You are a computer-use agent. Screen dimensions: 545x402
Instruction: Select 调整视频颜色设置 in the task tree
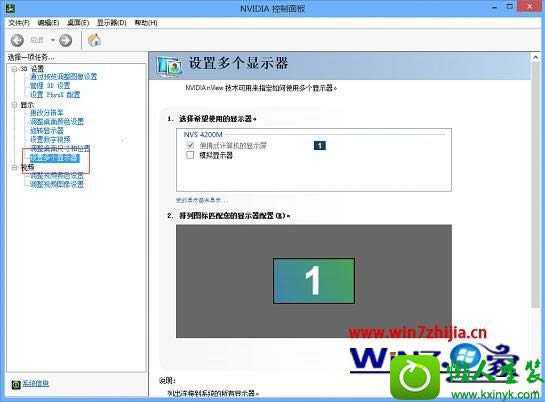57,176
